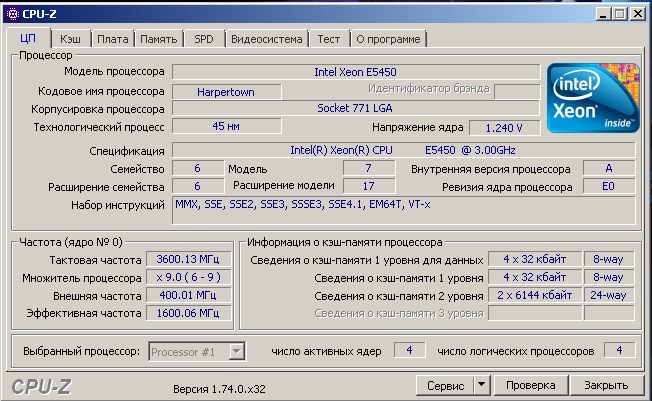Click the Набор инструкций label
652x401 pixels.
(x=118, y=205)
